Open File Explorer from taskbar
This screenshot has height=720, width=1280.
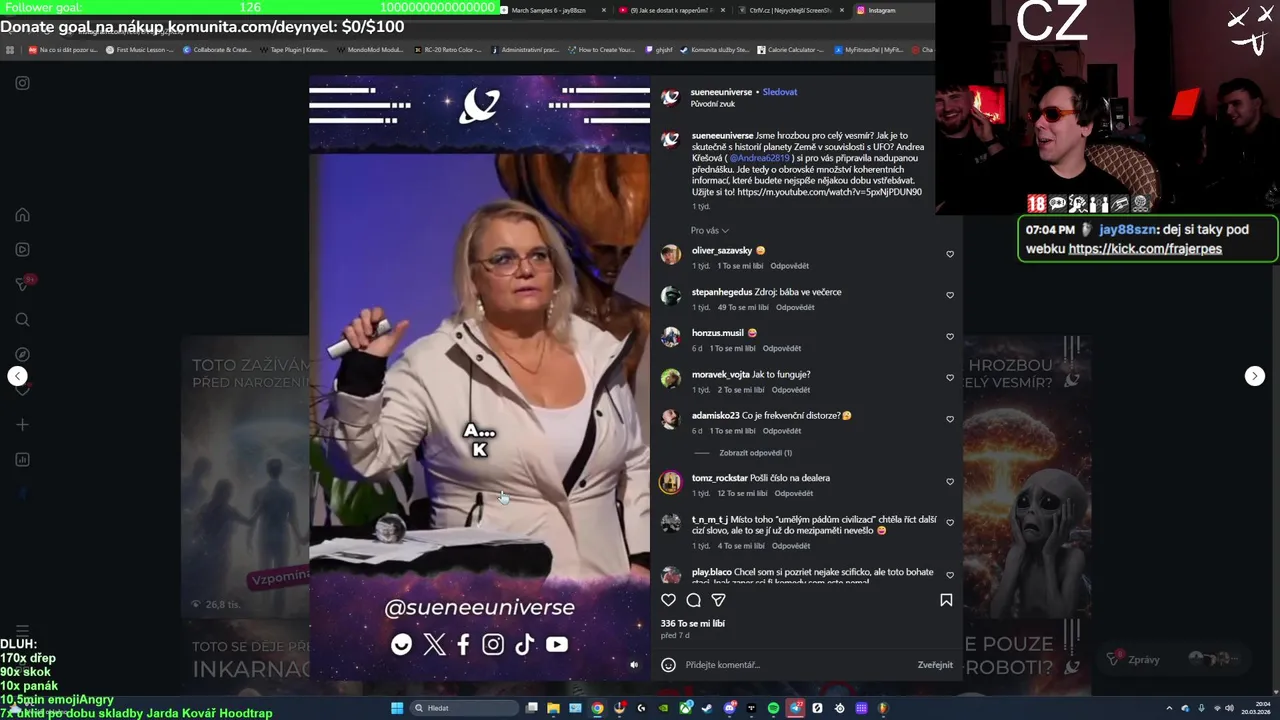pyautogui.click(x=553, y=708)
